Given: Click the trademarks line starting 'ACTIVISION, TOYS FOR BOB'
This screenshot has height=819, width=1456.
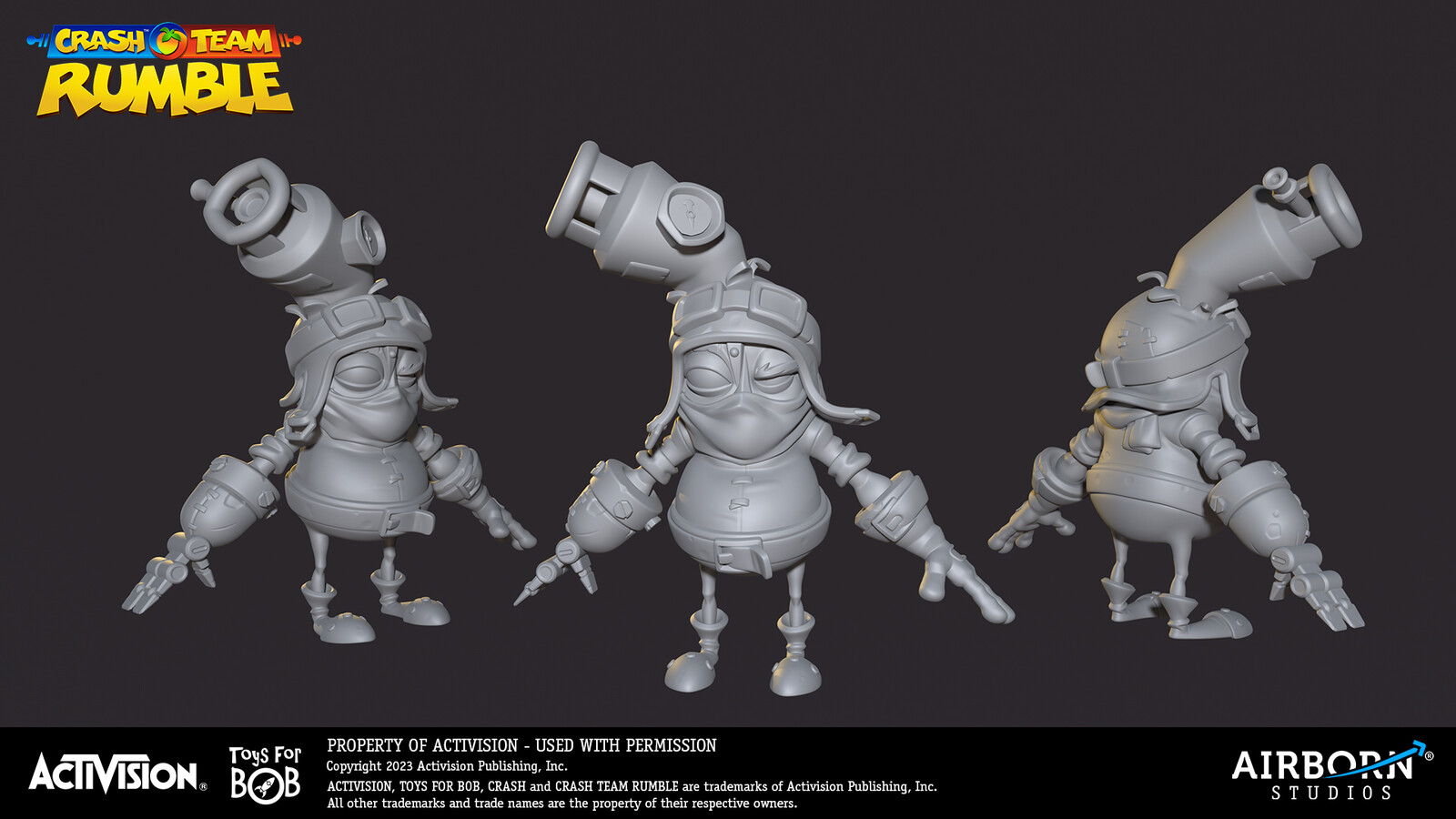Looking at the screenshot, I should coord(632,786).
